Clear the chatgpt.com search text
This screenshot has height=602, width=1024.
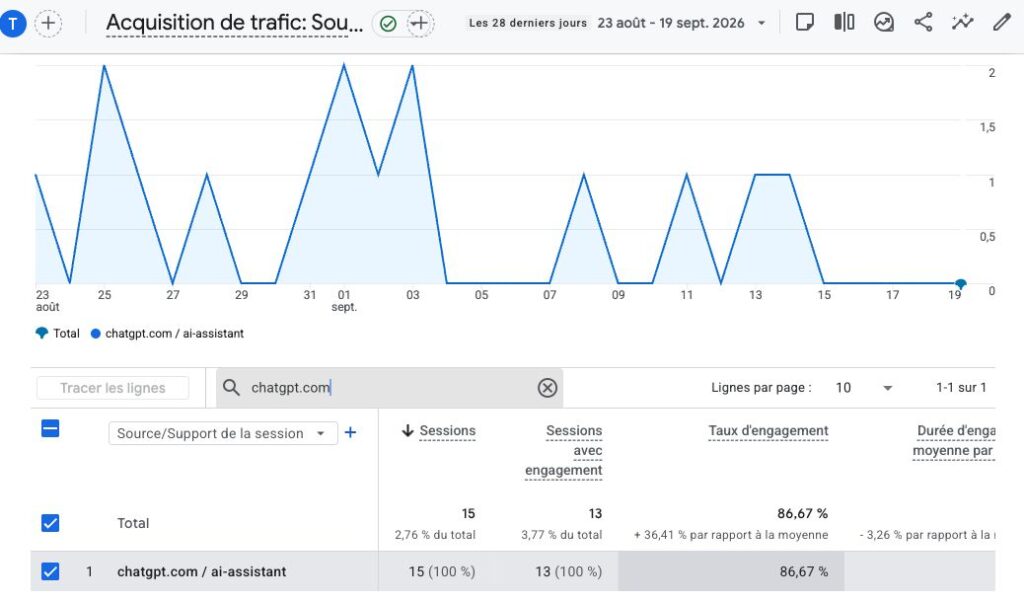[547, 388]
